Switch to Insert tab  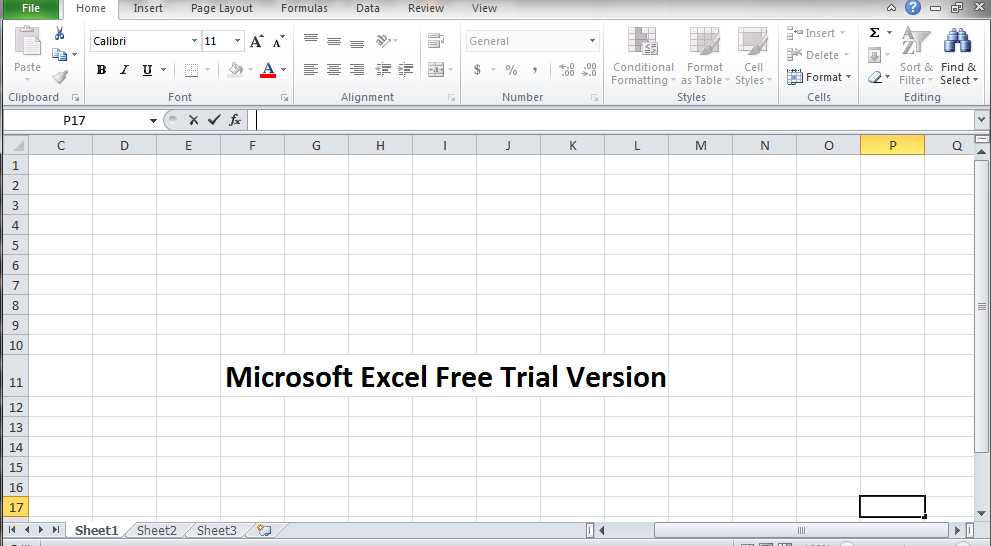[x=148, y=8]
